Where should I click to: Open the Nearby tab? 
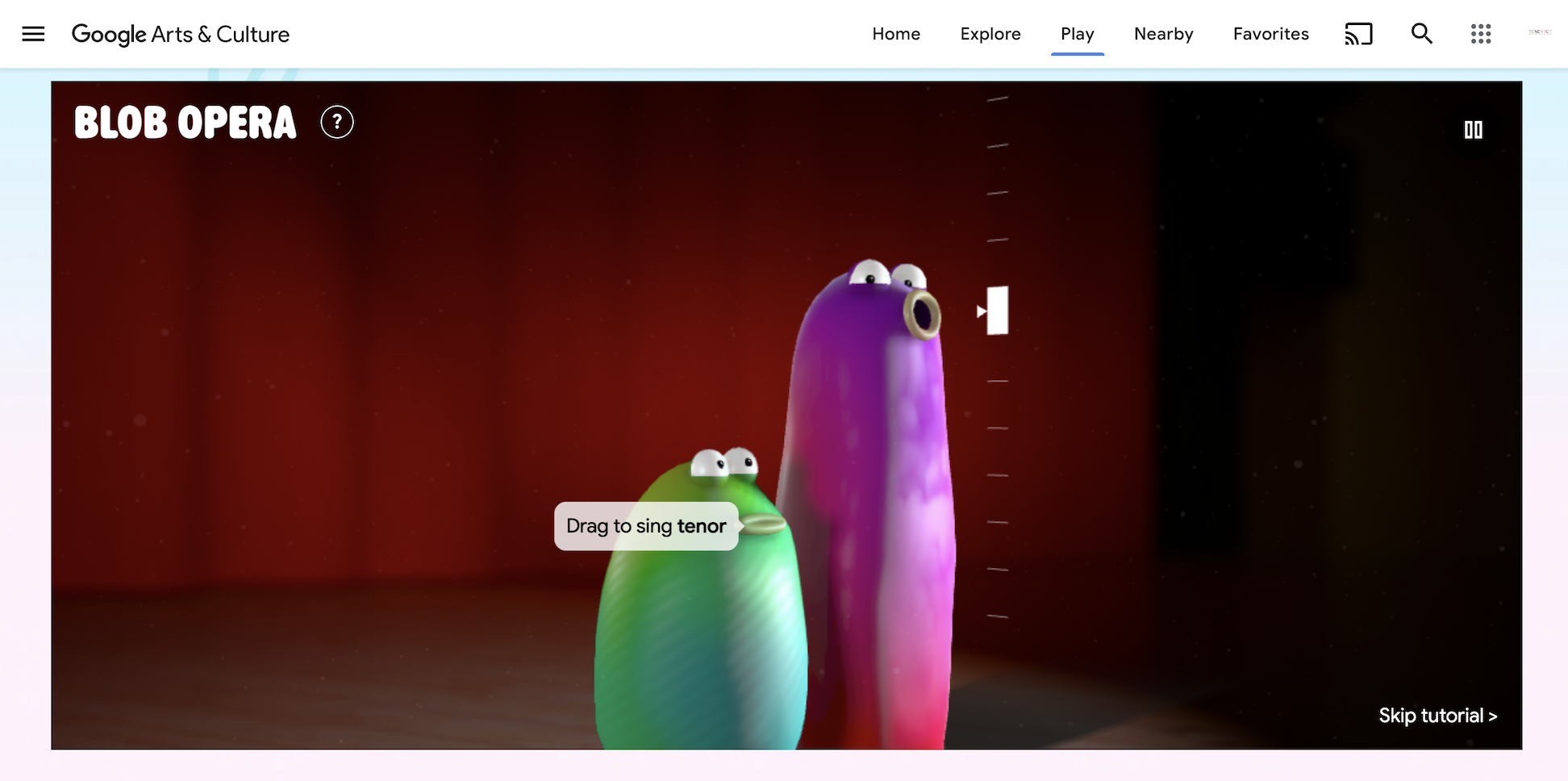1163,34
